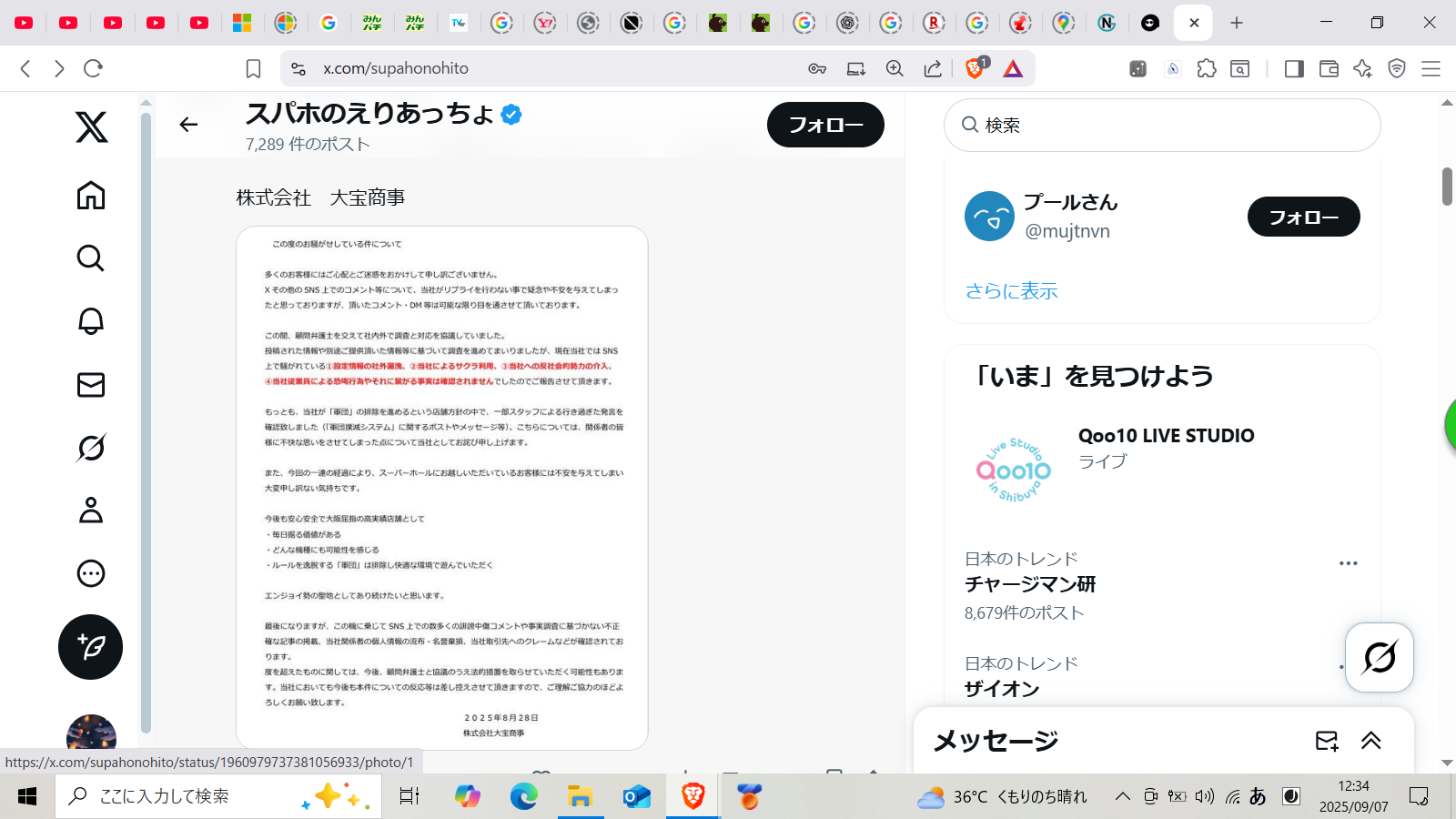Open Leo AI sparkle icon

1362,68
